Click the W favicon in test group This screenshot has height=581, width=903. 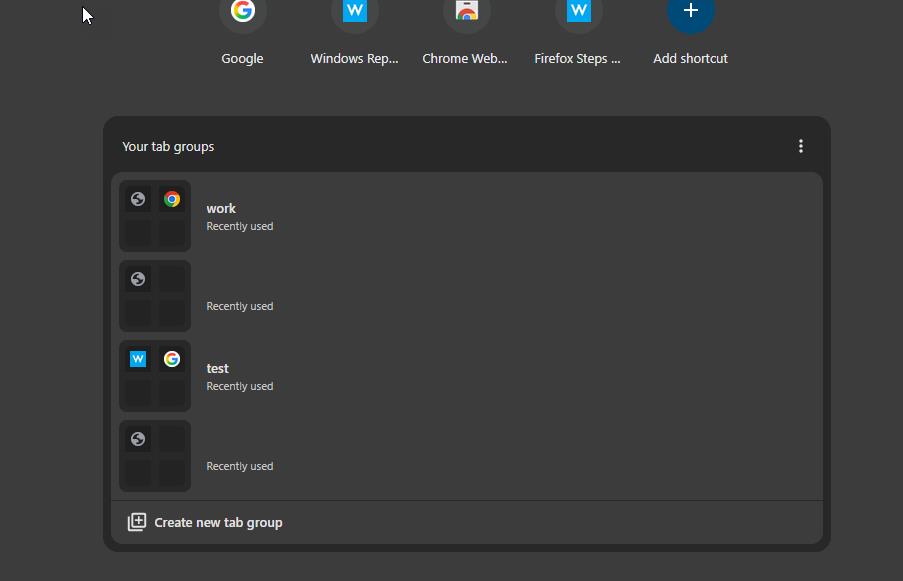(138, 359)
